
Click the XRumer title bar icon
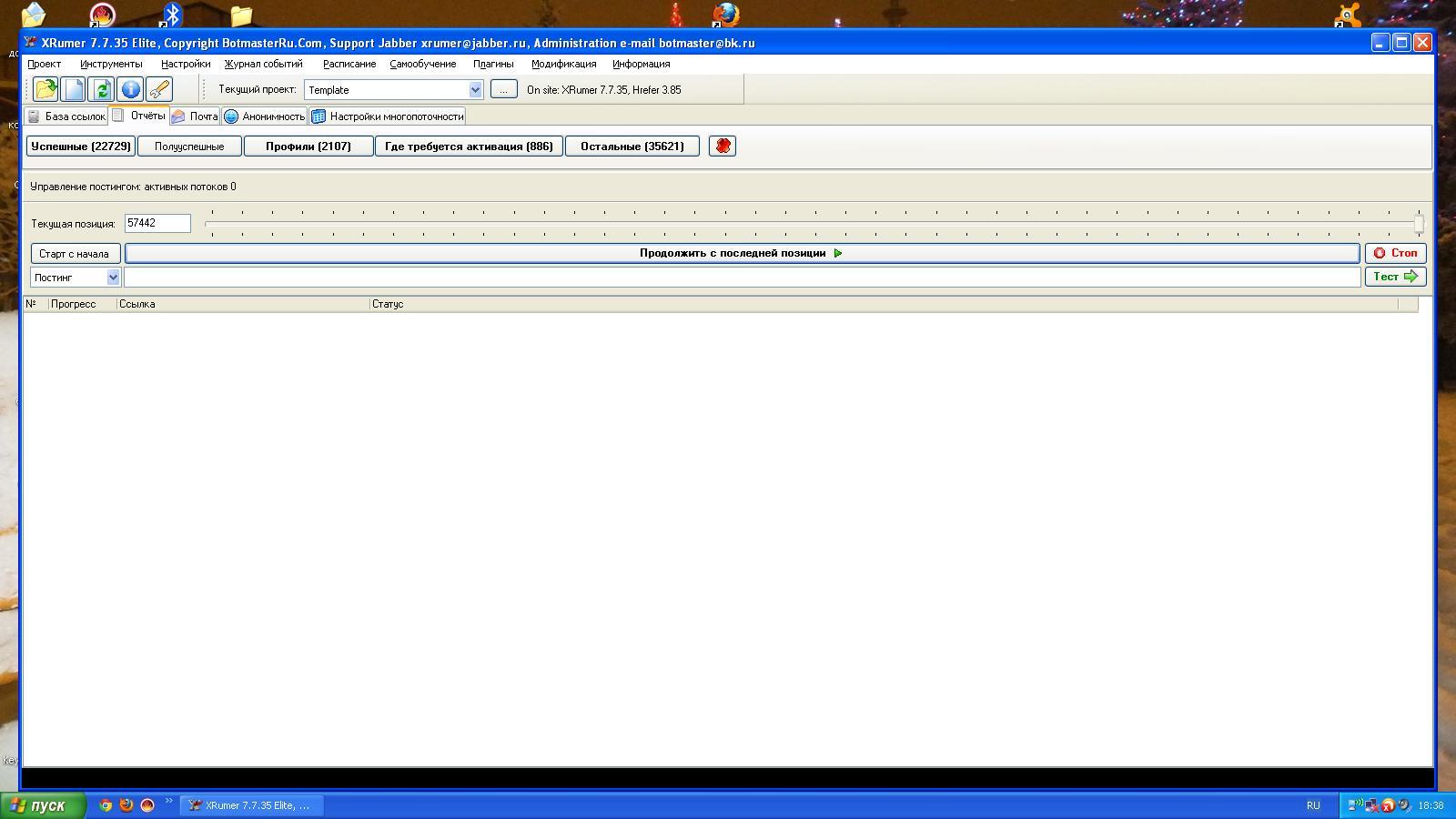[x=31, y=43]
